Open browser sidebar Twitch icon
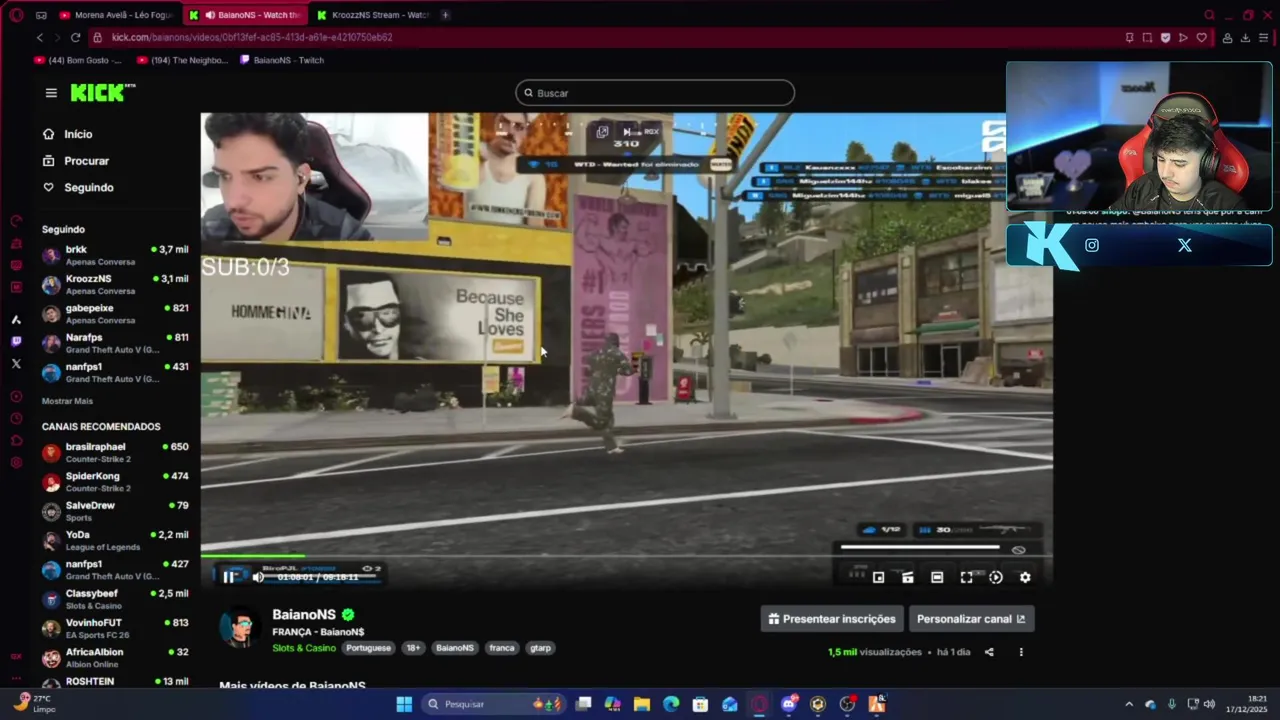The height and width of the screenshot is (720, 1280). click(x=16, y=342)
